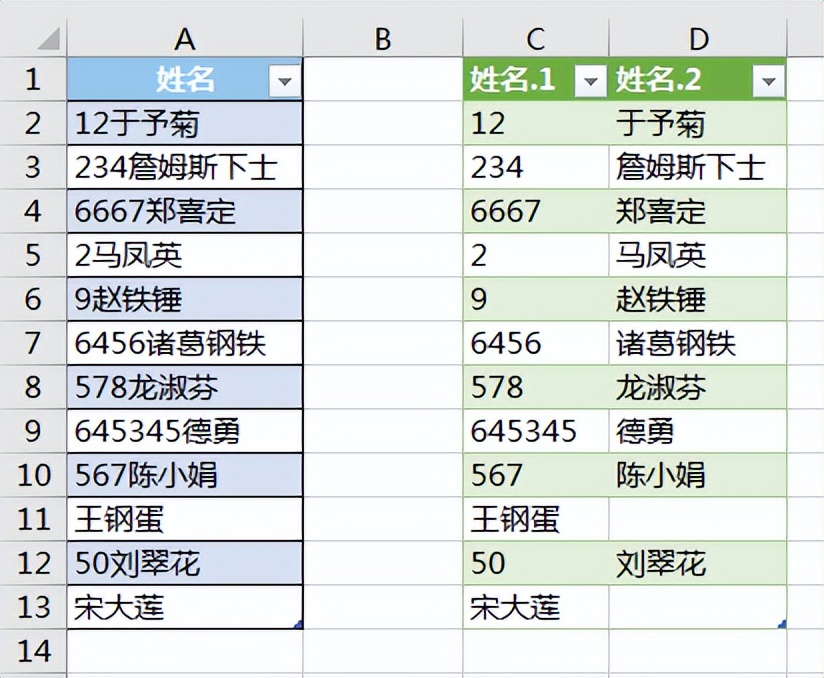Select row 13 header
Image resolution: width=824 pixels, height=678 pixels.
[33, 607]
